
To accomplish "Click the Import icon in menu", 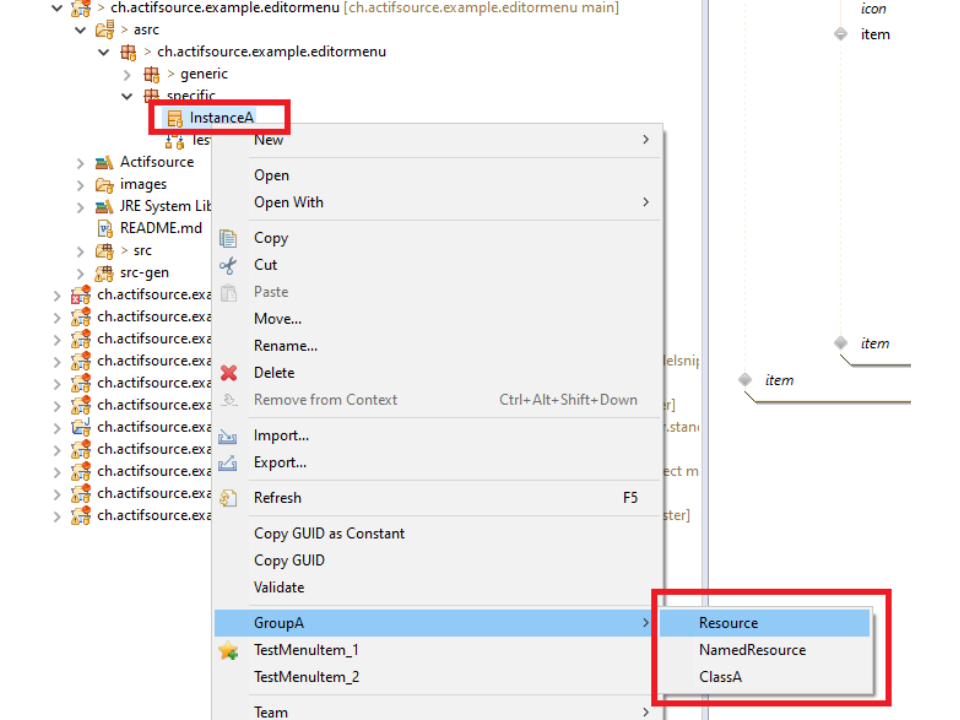I will pos(228,436).
